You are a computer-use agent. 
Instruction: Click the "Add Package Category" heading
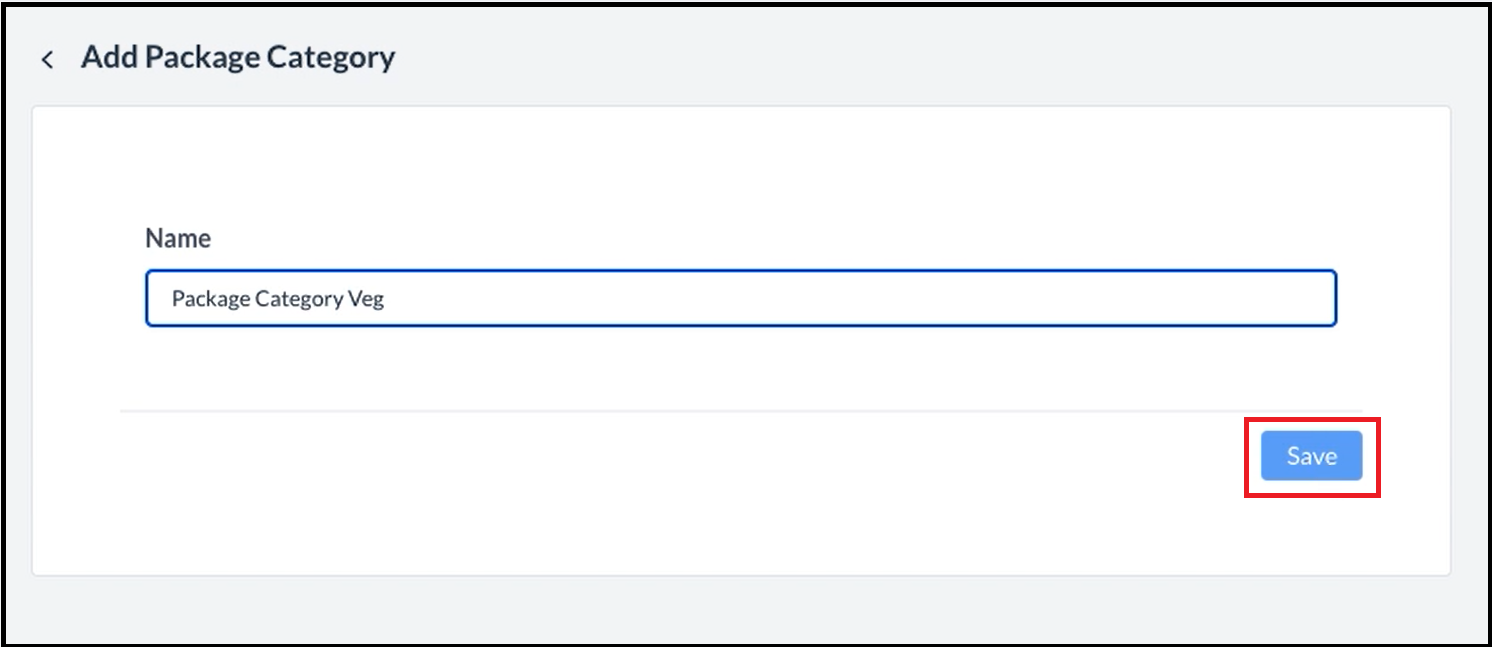click(x=238, y=57)
